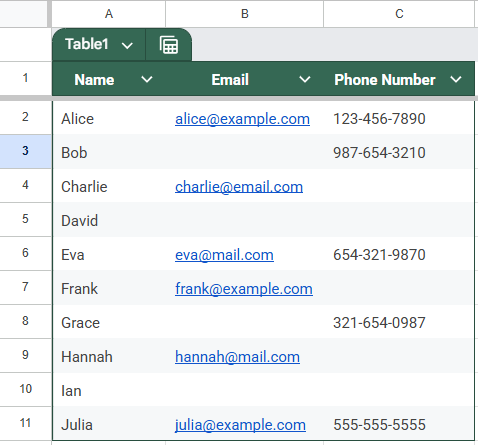Image resolution: width=478 pixels, height=445 pixels.
Task: Open the frank@example.com email link
Action: click(244, 289)
